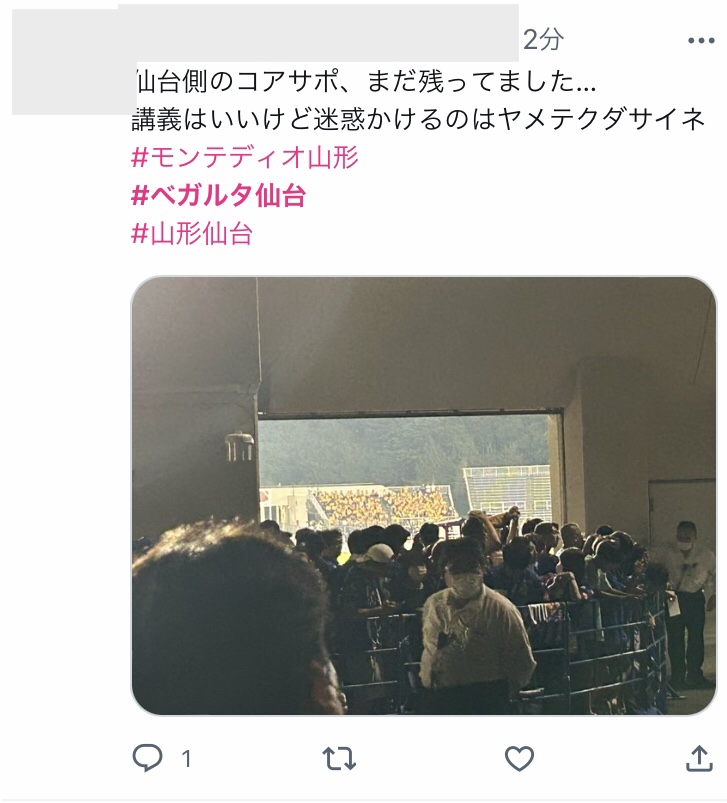Click the reply count number 1
The image size is (727, 803).
tap(186, 759)
